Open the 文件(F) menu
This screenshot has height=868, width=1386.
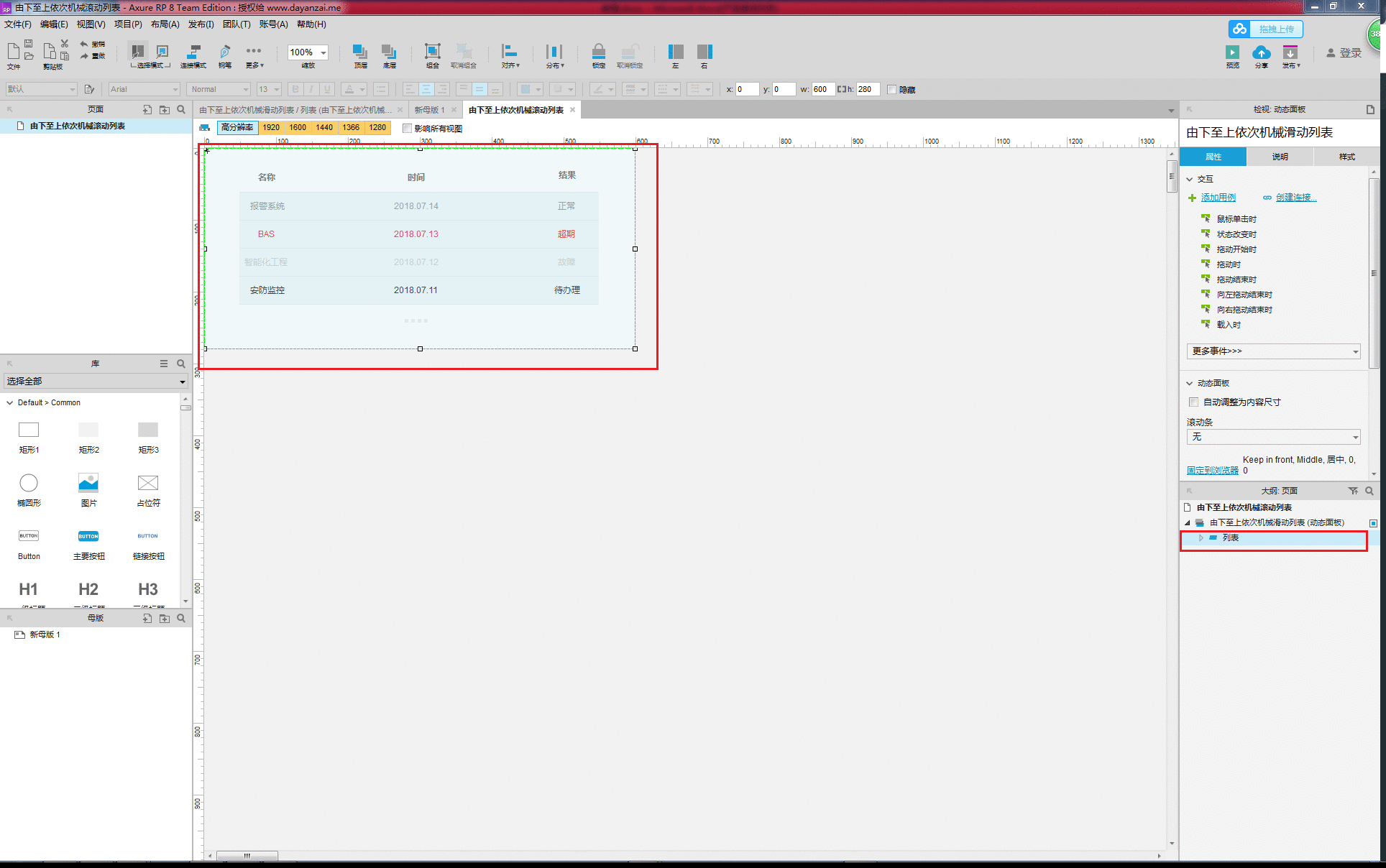18,24
